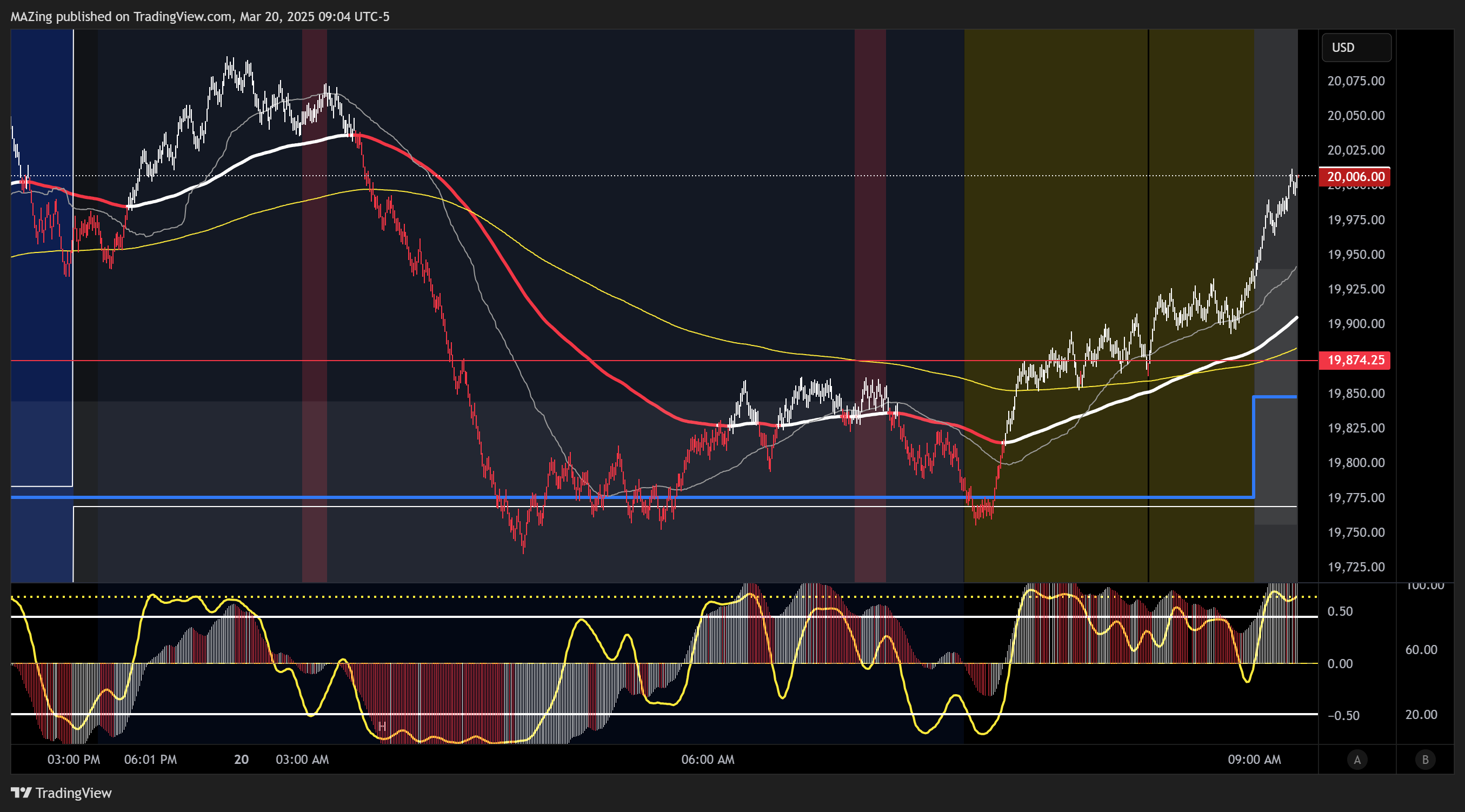The height and width of the screenshot is (812, 1465).
Task: Click the 19,800.00 price axis value
Action: click(1356, 462)
